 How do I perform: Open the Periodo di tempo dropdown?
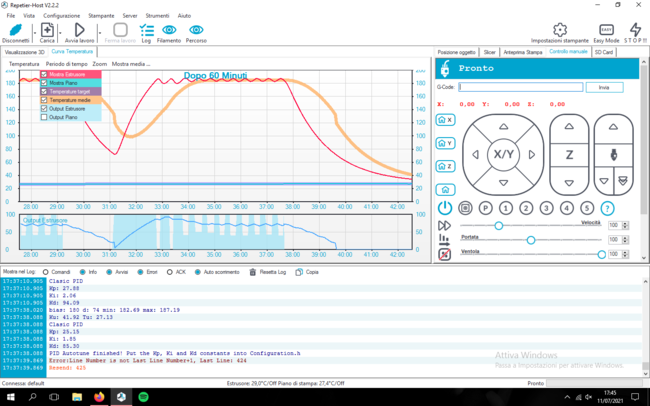click(66, 63)
